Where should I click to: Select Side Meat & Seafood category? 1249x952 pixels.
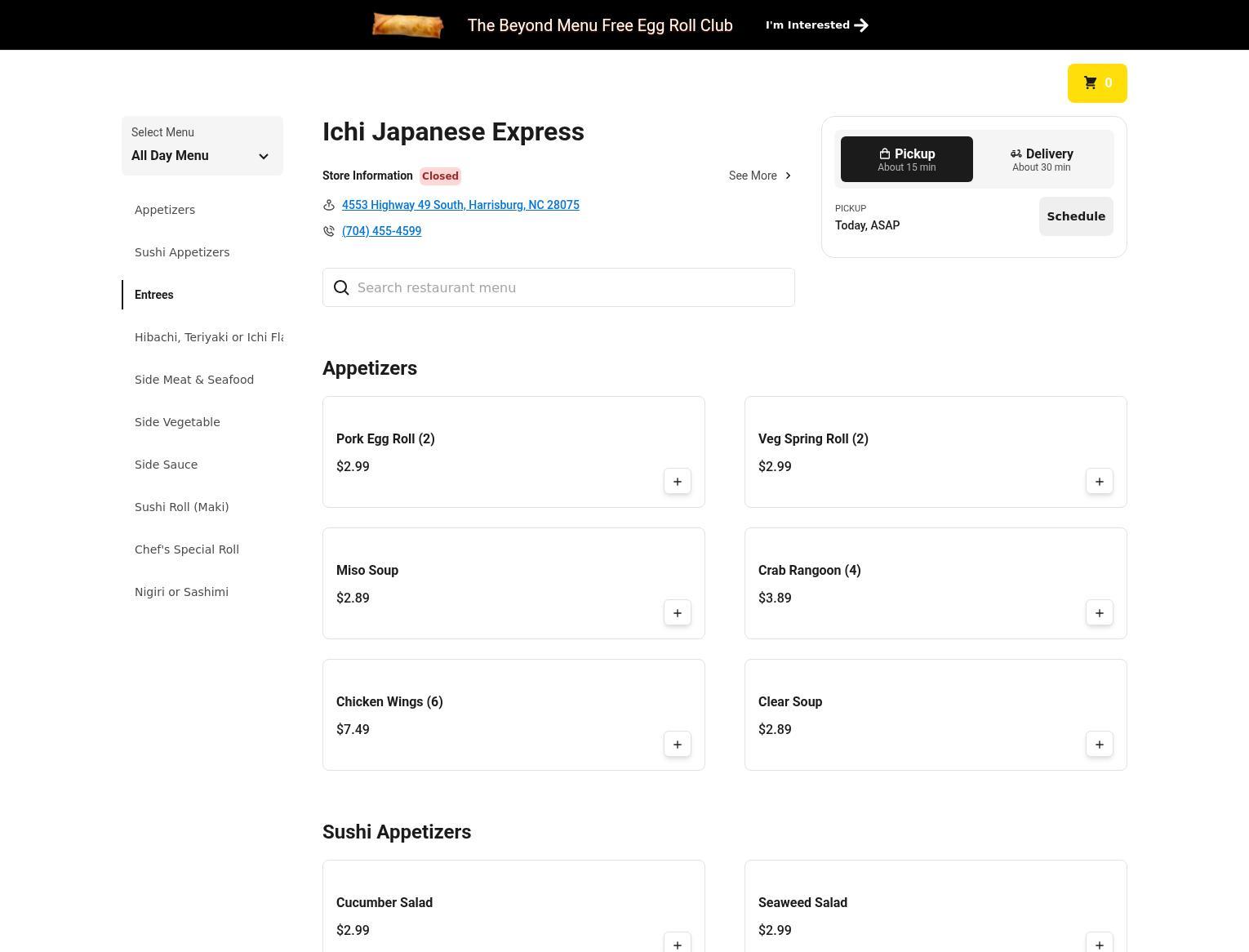tap(194, 380)
